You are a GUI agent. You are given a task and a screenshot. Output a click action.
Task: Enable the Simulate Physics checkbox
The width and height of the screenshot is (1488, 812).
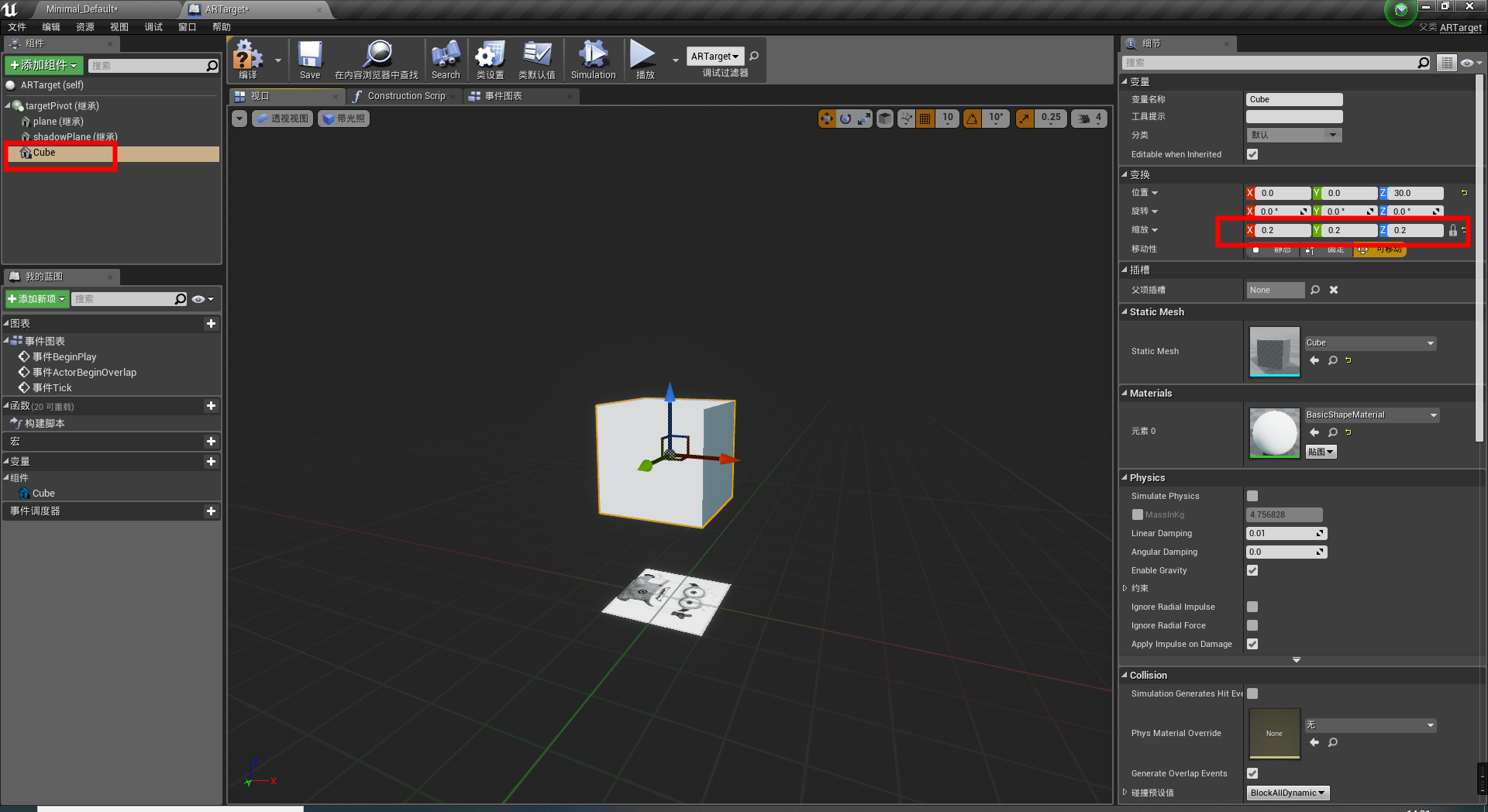click(x=1252, y=496)
